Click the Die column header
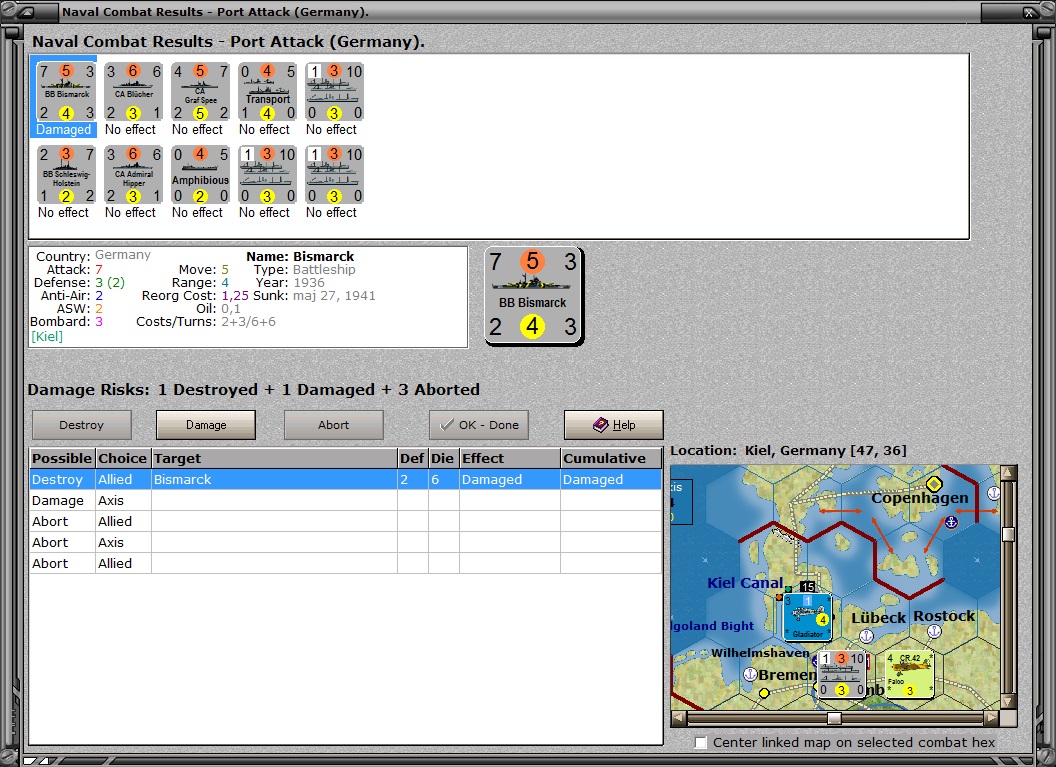Image resolution: width=1056 pixels, height=767 pixels. click(443, 459)
